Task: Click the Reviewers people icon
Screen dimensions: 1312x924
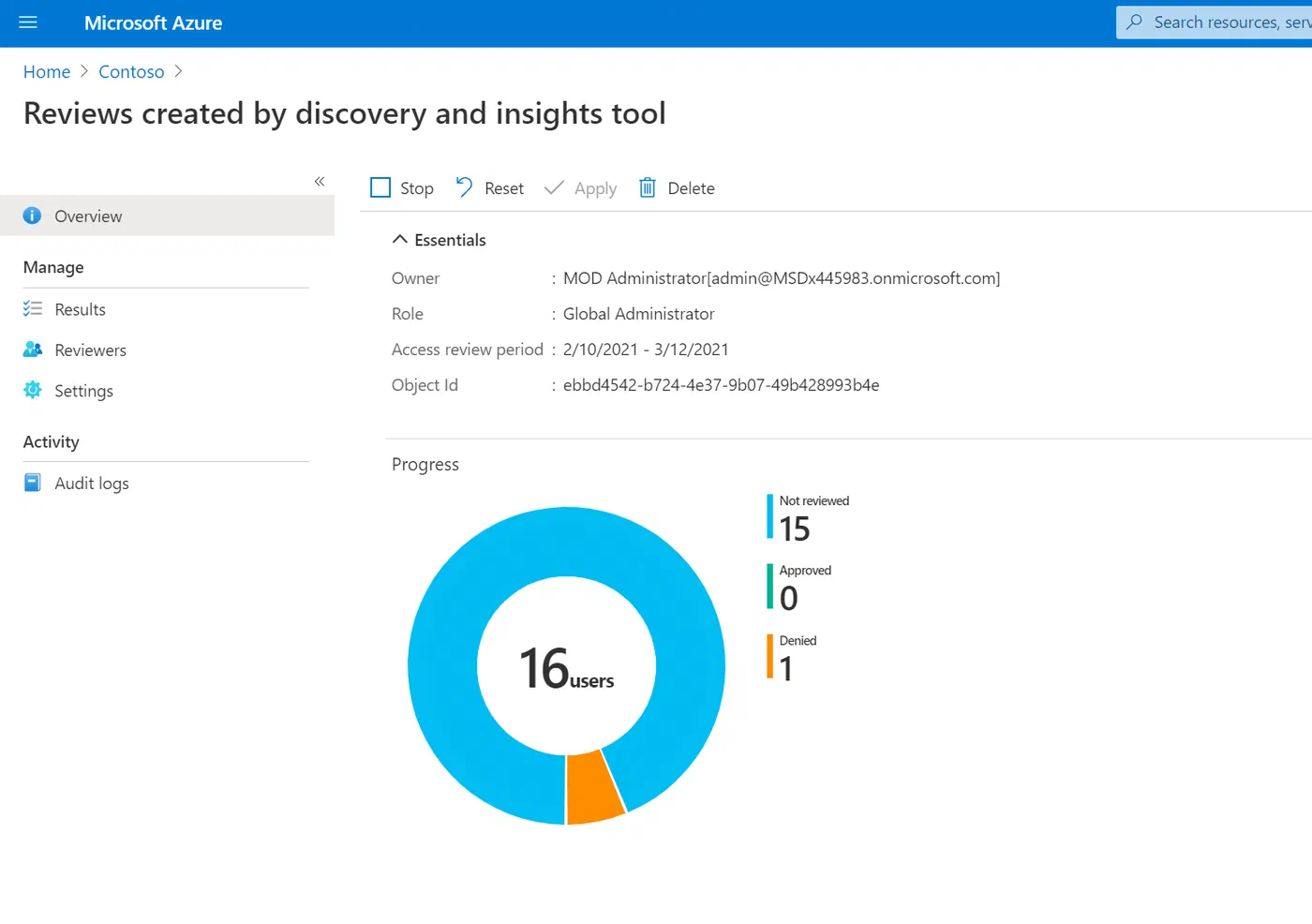Action: (33, 350)
